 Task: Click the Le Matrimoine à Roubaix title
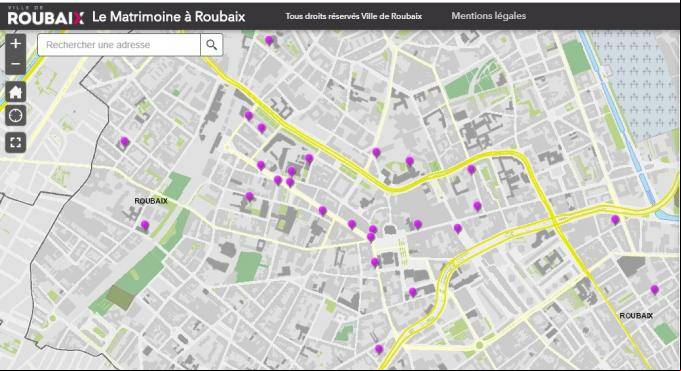[x=169, y=17]
